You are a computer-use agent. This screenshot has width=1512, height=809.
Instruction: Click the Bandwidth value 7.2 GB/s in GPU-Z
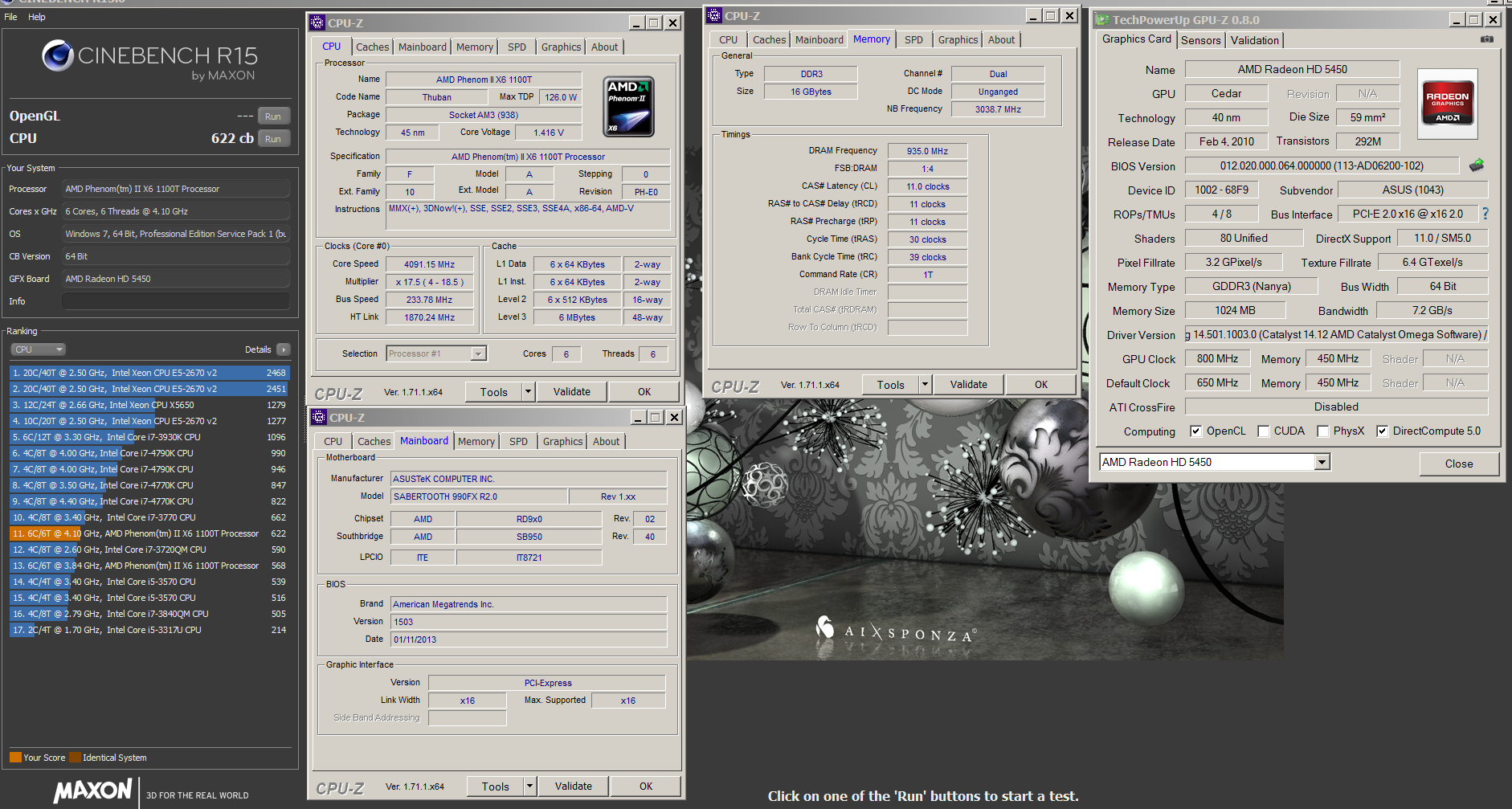1432,311
